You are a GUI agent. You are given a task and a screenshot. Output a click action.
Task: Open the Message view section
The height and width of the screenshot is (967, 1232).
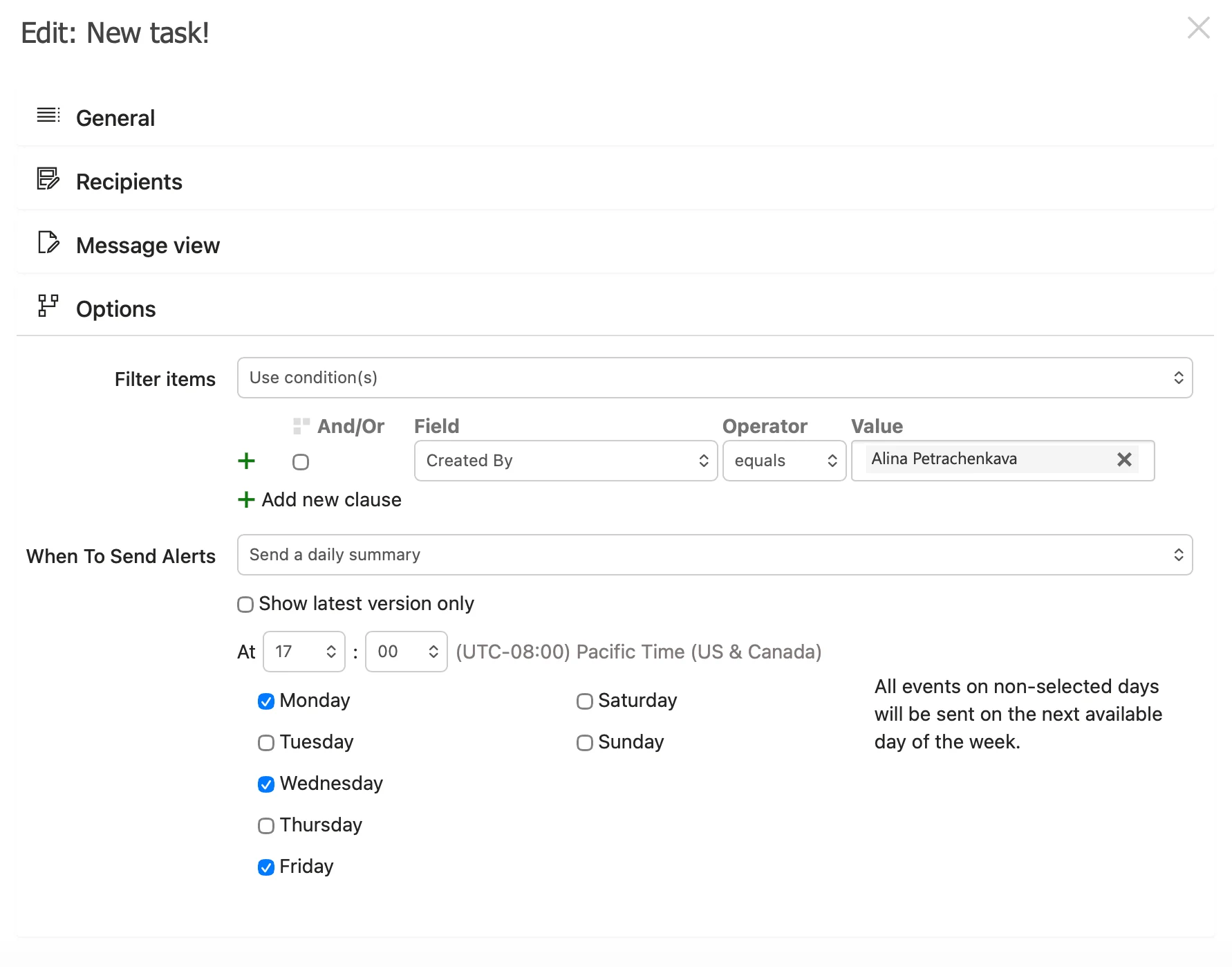tap(615, 246)
